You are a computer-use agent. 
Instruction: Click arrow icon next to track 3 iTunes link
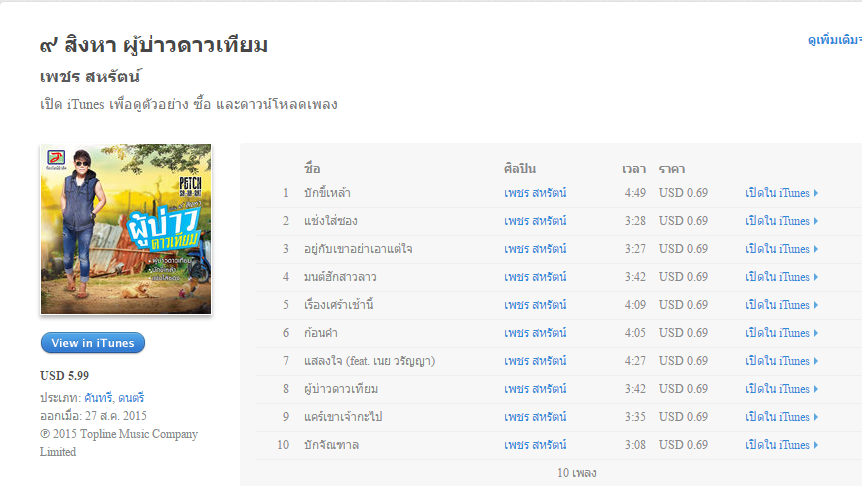[816, 249]
